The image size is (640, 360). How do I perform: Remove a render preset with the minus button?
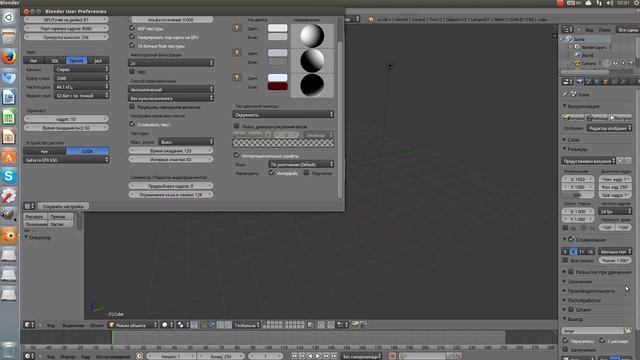628,161
